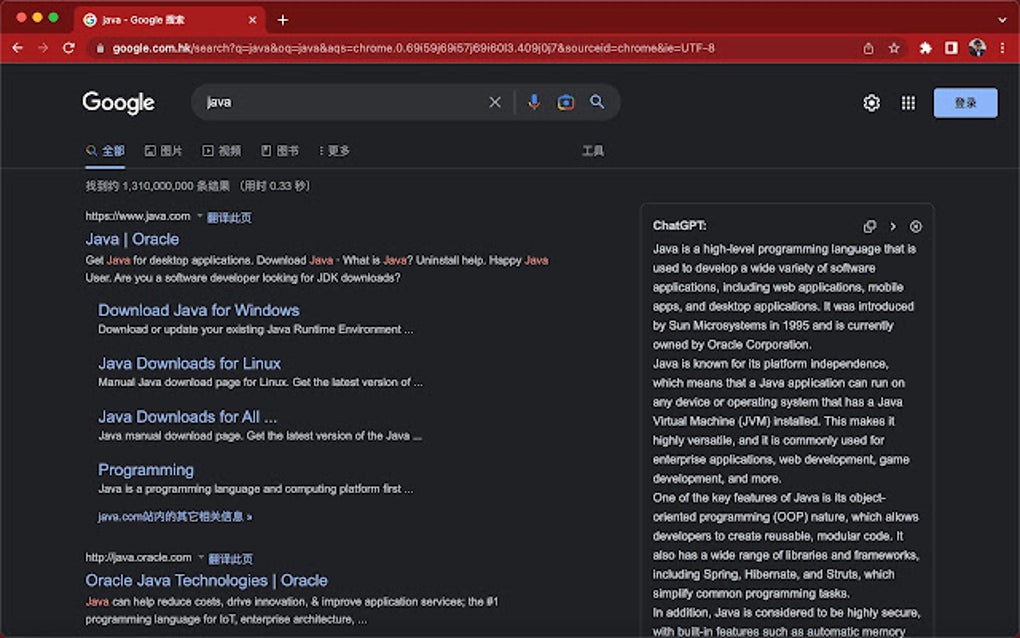Click the 登录 sign-in button
The width and height of the screenshot is (1020, 638).
point(964,102)
